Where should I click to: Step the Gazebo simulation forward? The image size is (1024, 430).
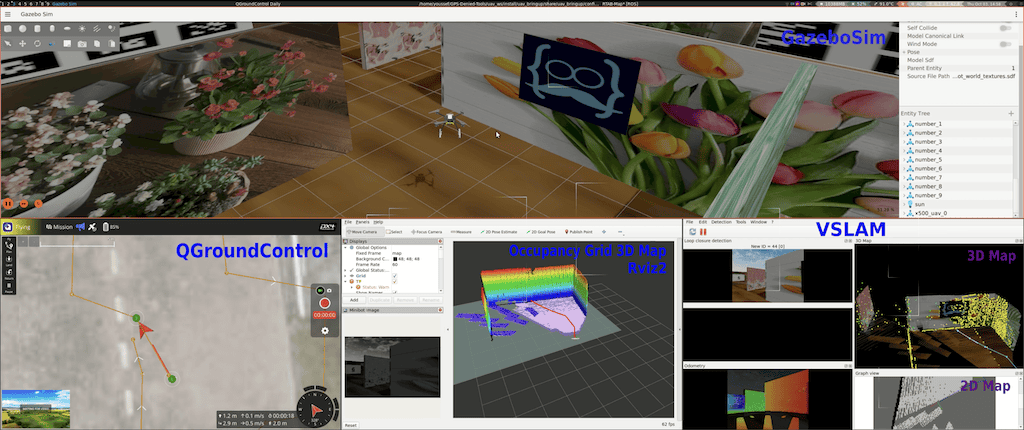[24, 203]
